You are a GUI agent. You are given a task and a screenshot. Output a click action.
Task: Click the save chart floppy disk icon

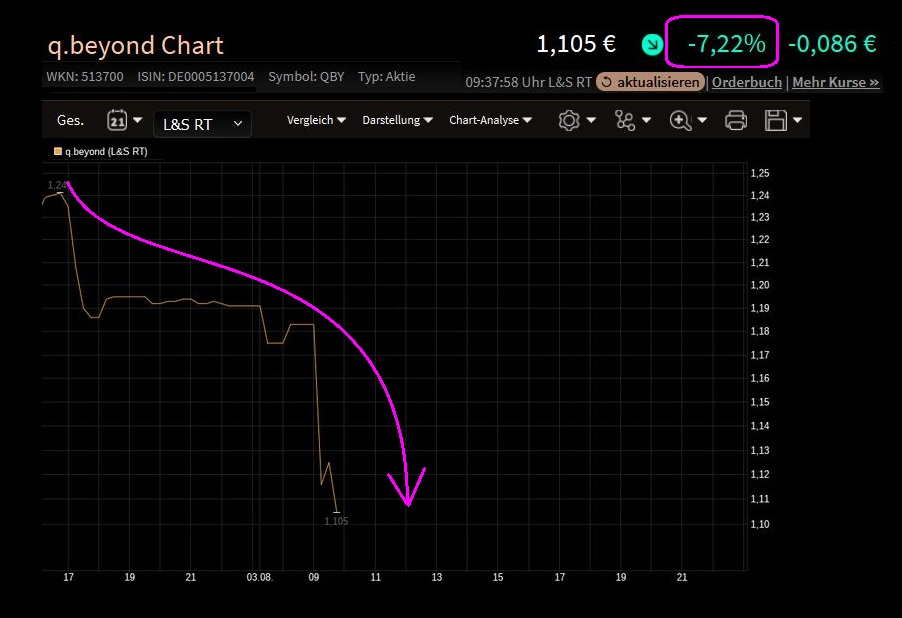(775, 120)
